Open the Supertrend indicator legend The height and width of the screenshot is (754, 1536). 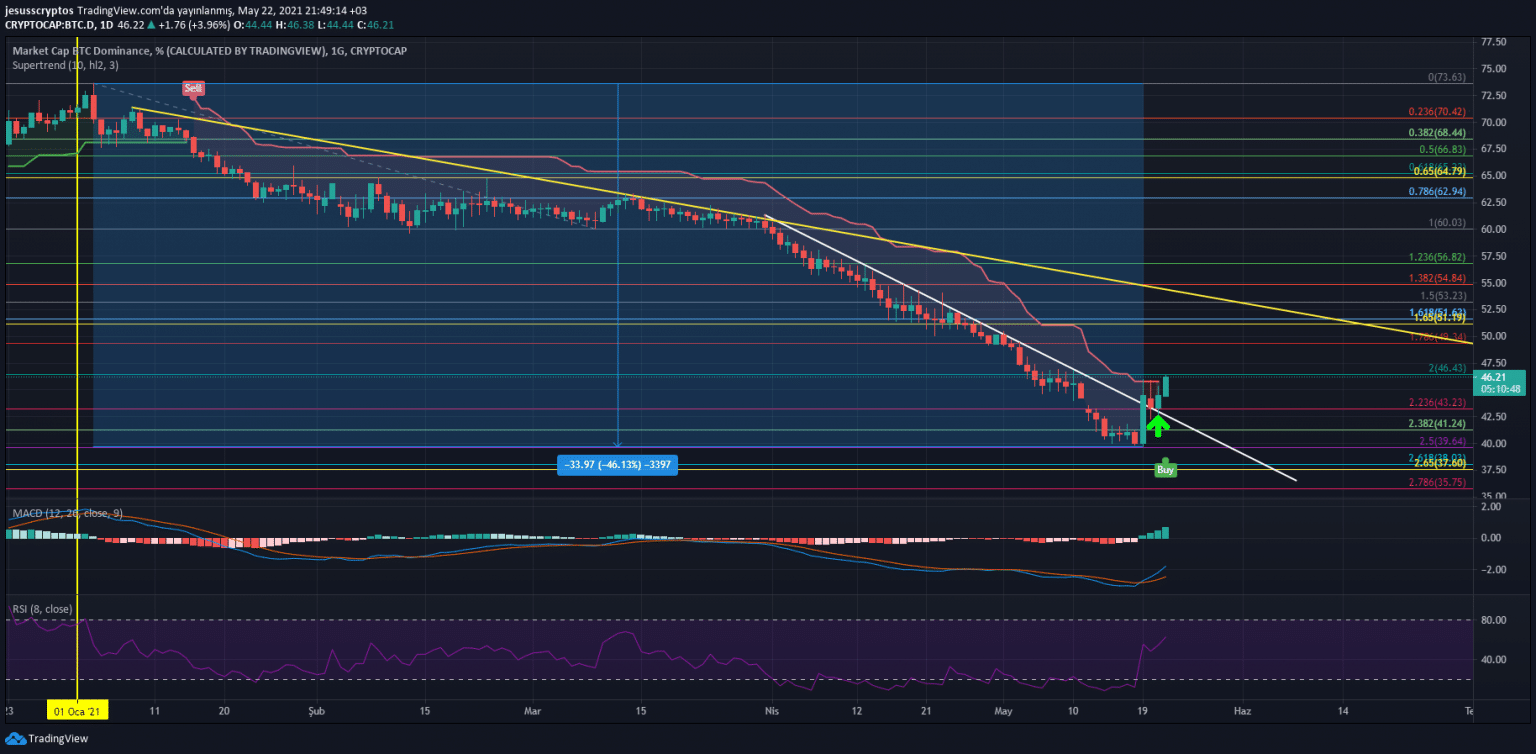coord(66,65)
